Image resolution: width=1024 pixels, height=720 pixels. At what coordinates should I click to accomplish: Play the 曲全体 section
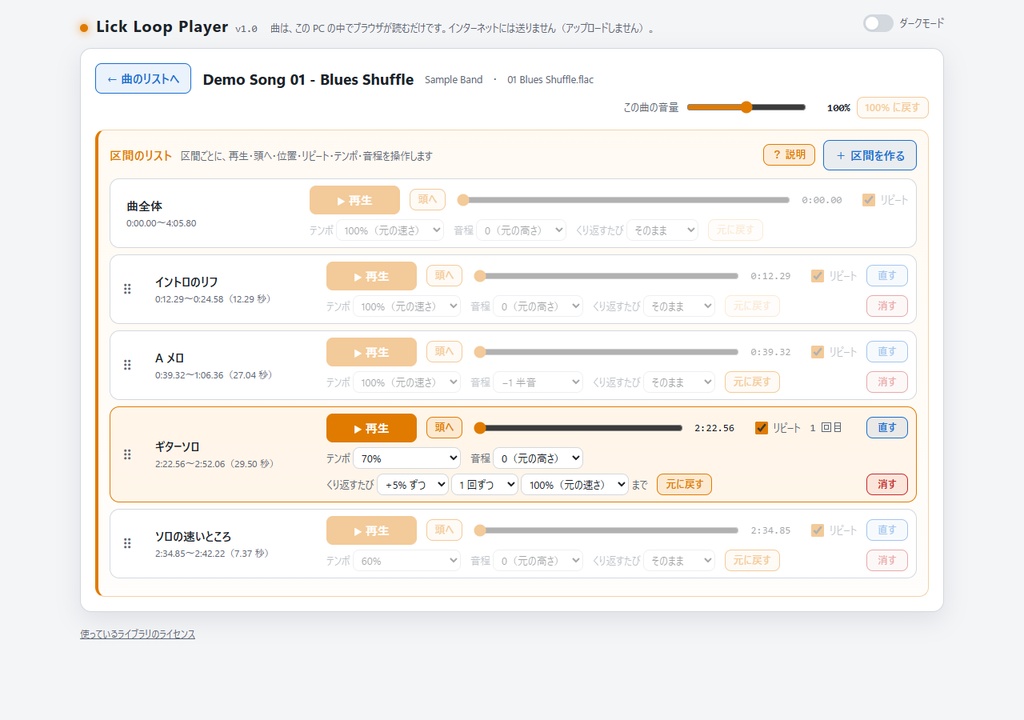355,200
